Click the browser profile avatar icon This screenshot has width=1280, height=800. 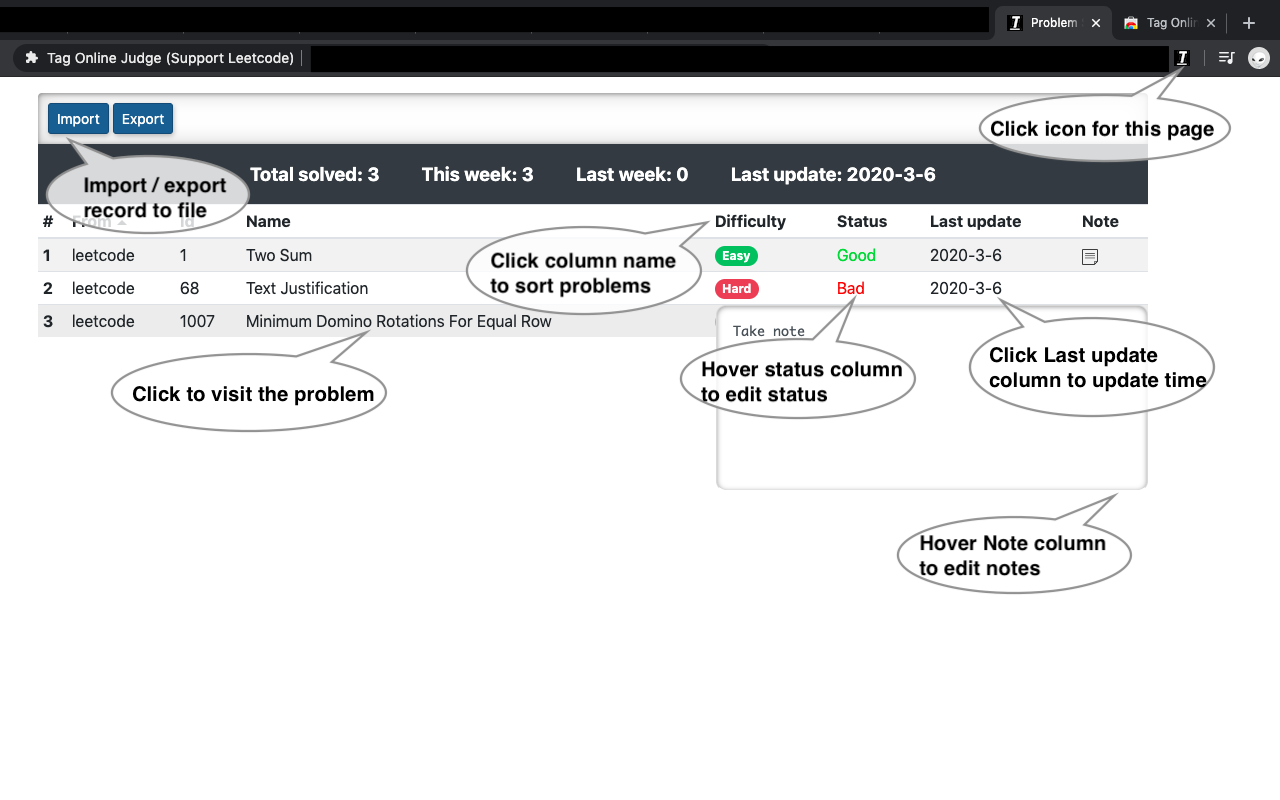[1258, 58]
